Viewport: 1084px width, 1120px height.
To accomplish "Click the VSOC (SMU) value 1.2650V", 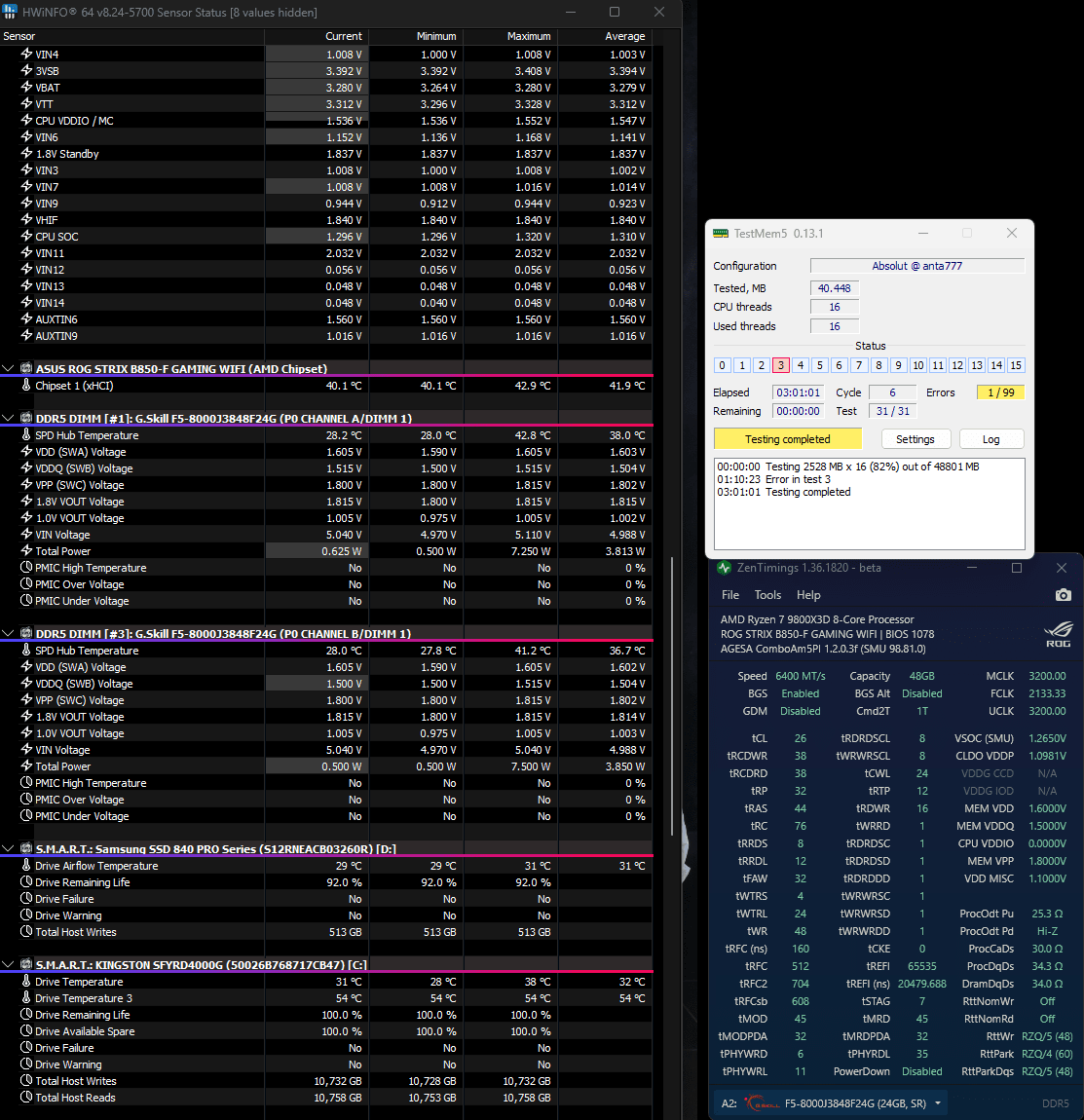I will [1047, 738].
